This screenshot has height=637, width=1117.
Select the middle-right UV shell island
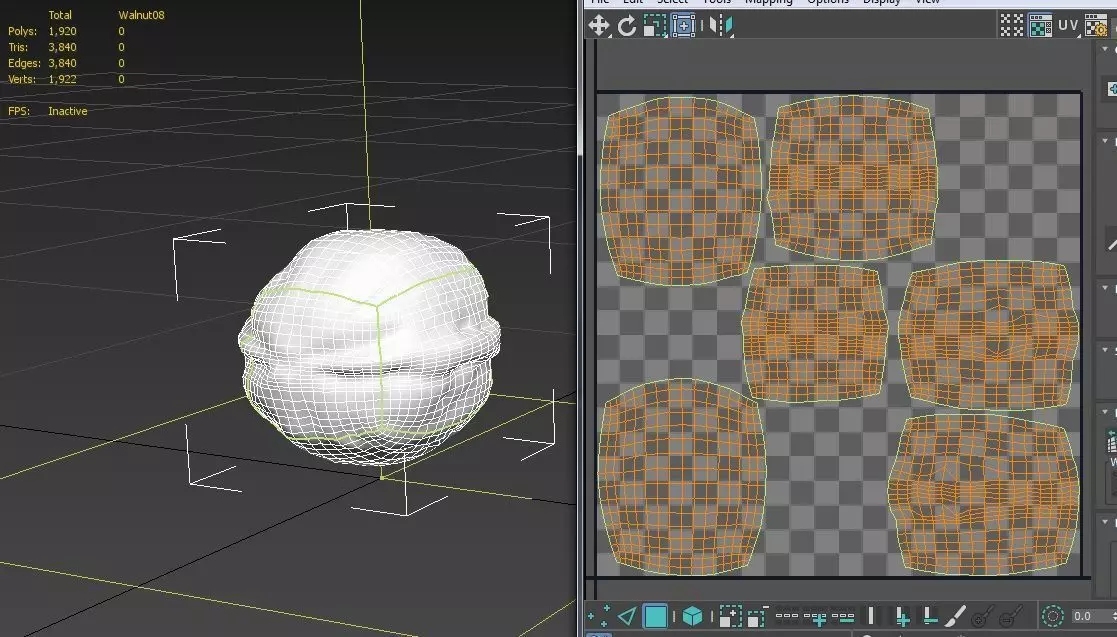[989, 335]
